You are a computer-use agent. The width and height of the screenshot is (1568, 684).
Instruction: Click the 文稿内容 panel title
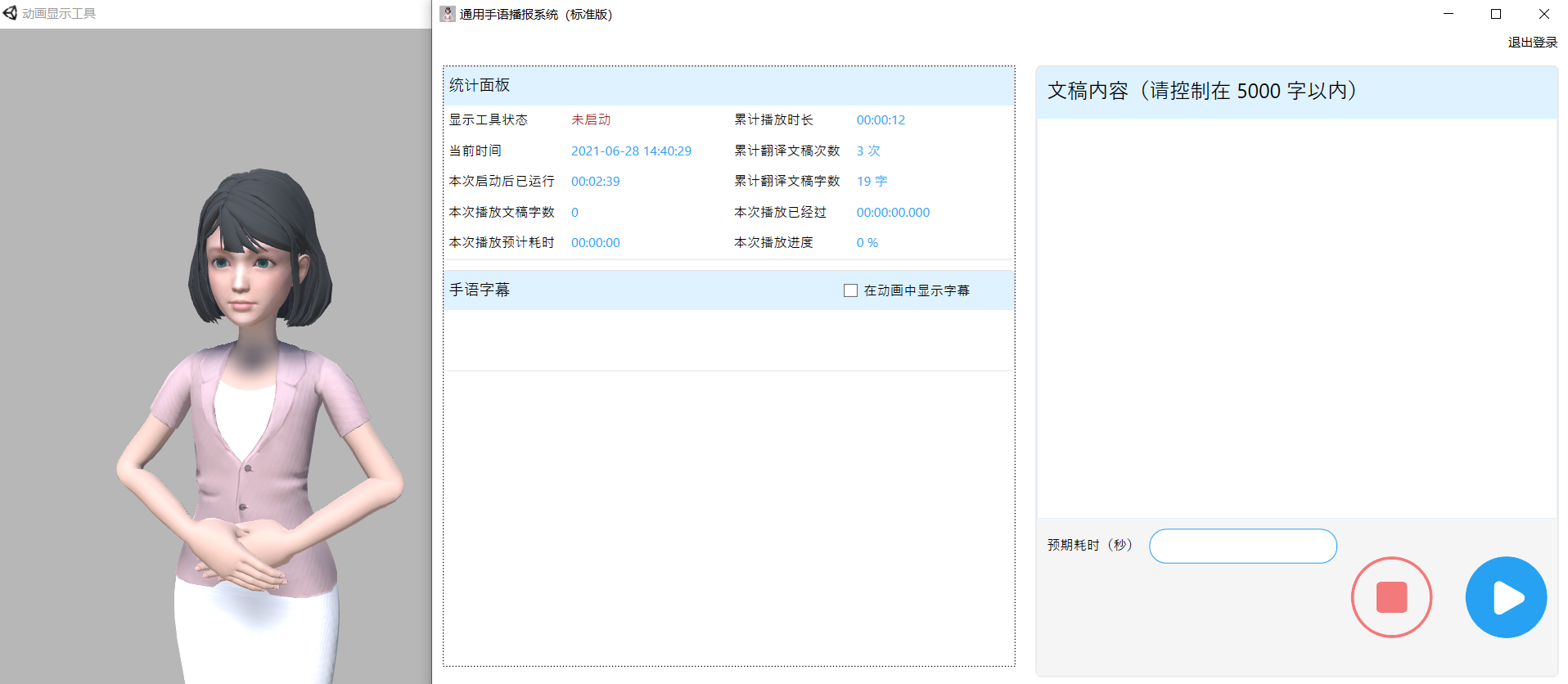coord(1201,91)
